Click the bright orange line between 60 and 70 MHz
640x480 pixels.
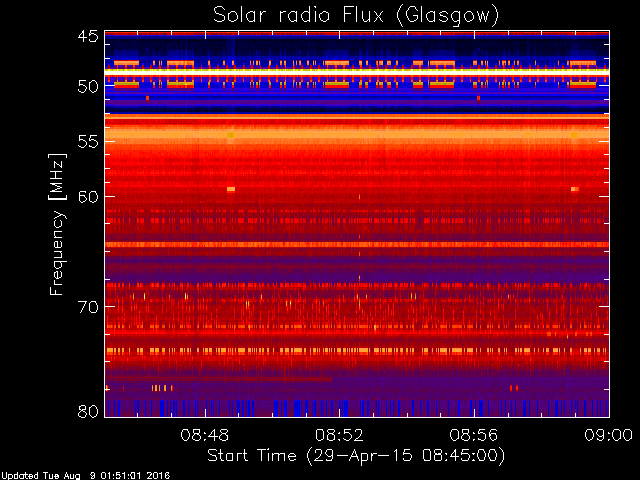355,244
